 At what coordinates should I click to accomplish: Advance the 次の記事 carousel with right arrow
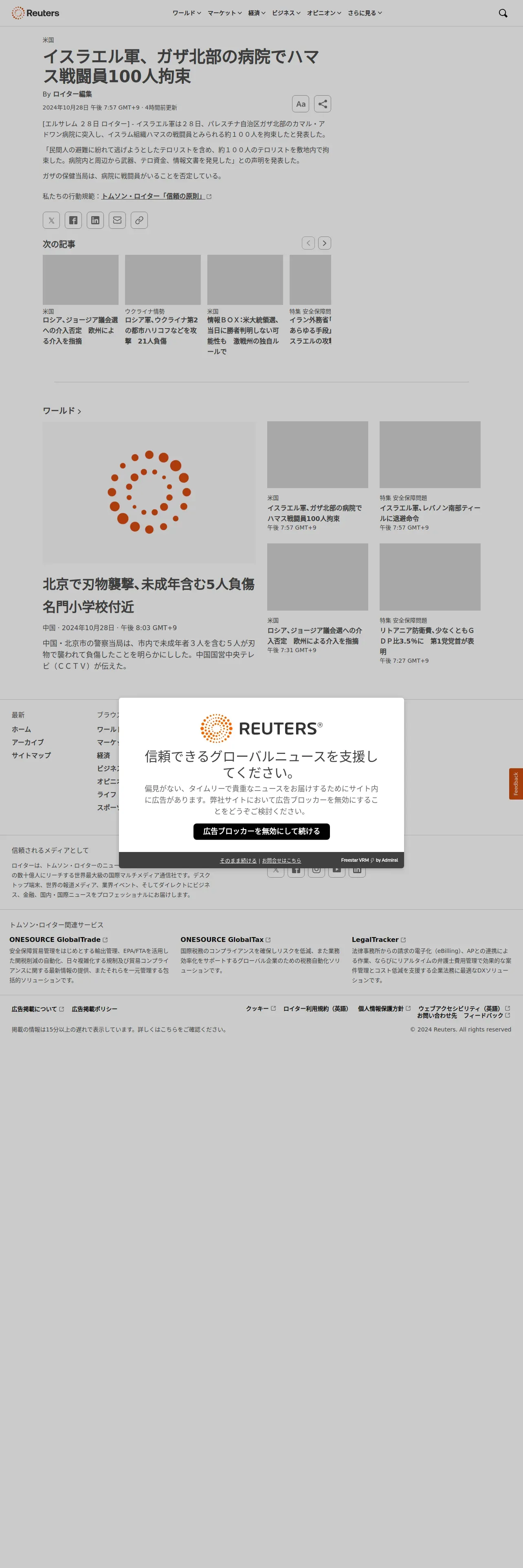tap(325, 243)
